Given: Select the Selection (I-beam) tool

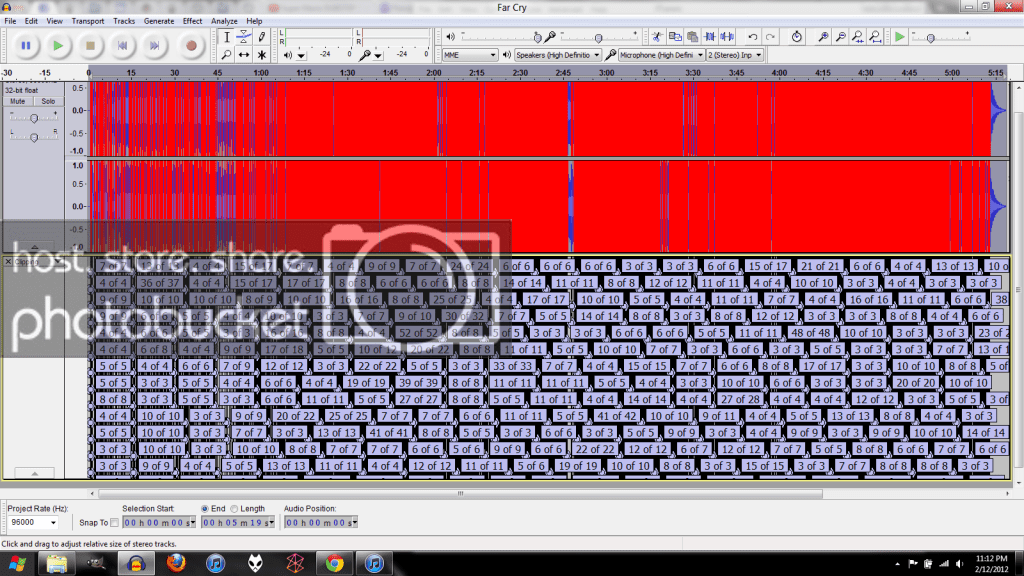Looking at the screenshot, I should tap(227, 37).
